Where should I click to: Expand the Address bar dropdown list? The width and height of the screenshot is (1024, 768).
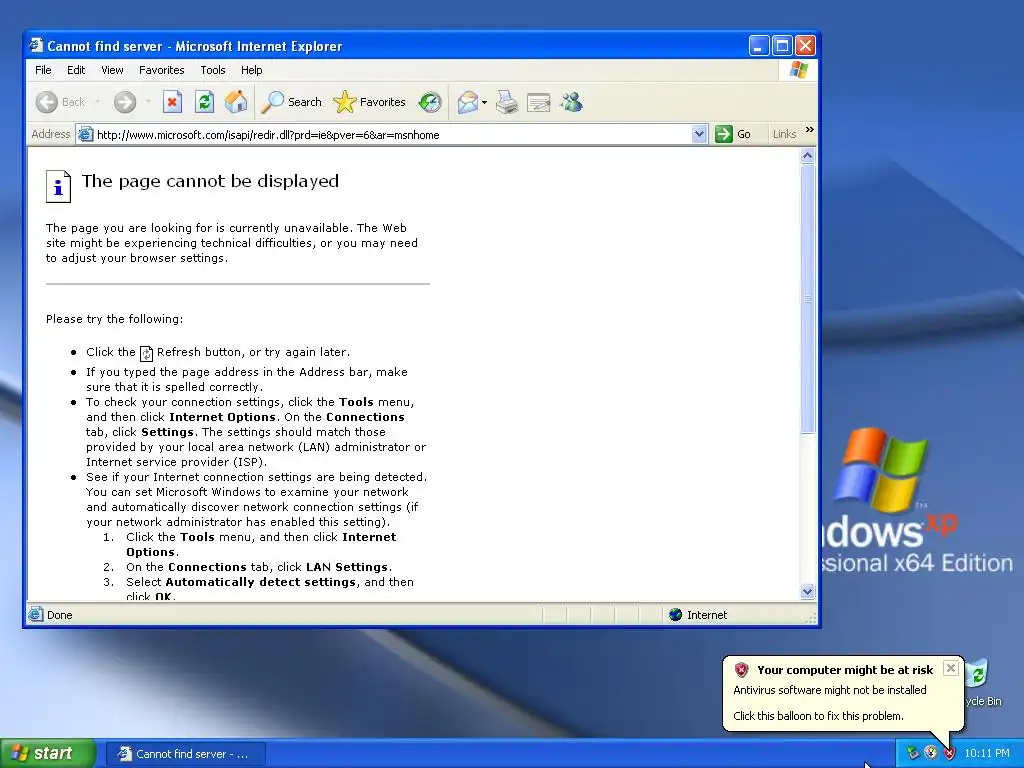point(699,135)
